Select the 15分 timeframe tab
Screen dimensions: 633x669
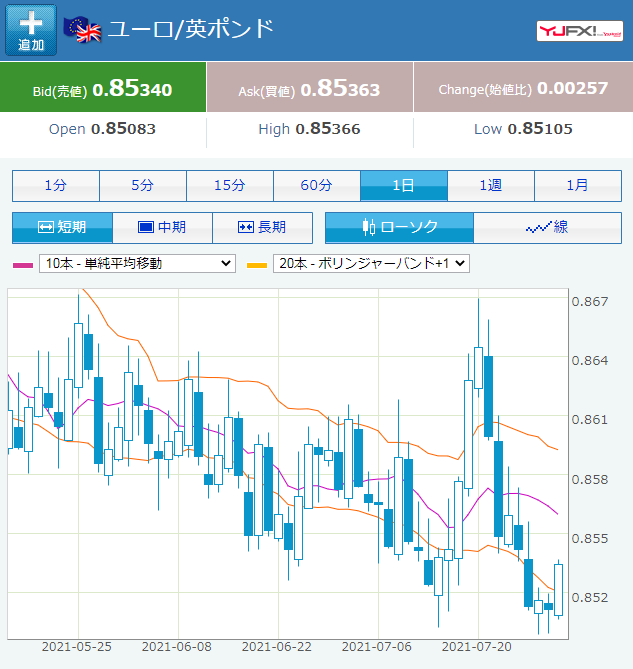230,186
